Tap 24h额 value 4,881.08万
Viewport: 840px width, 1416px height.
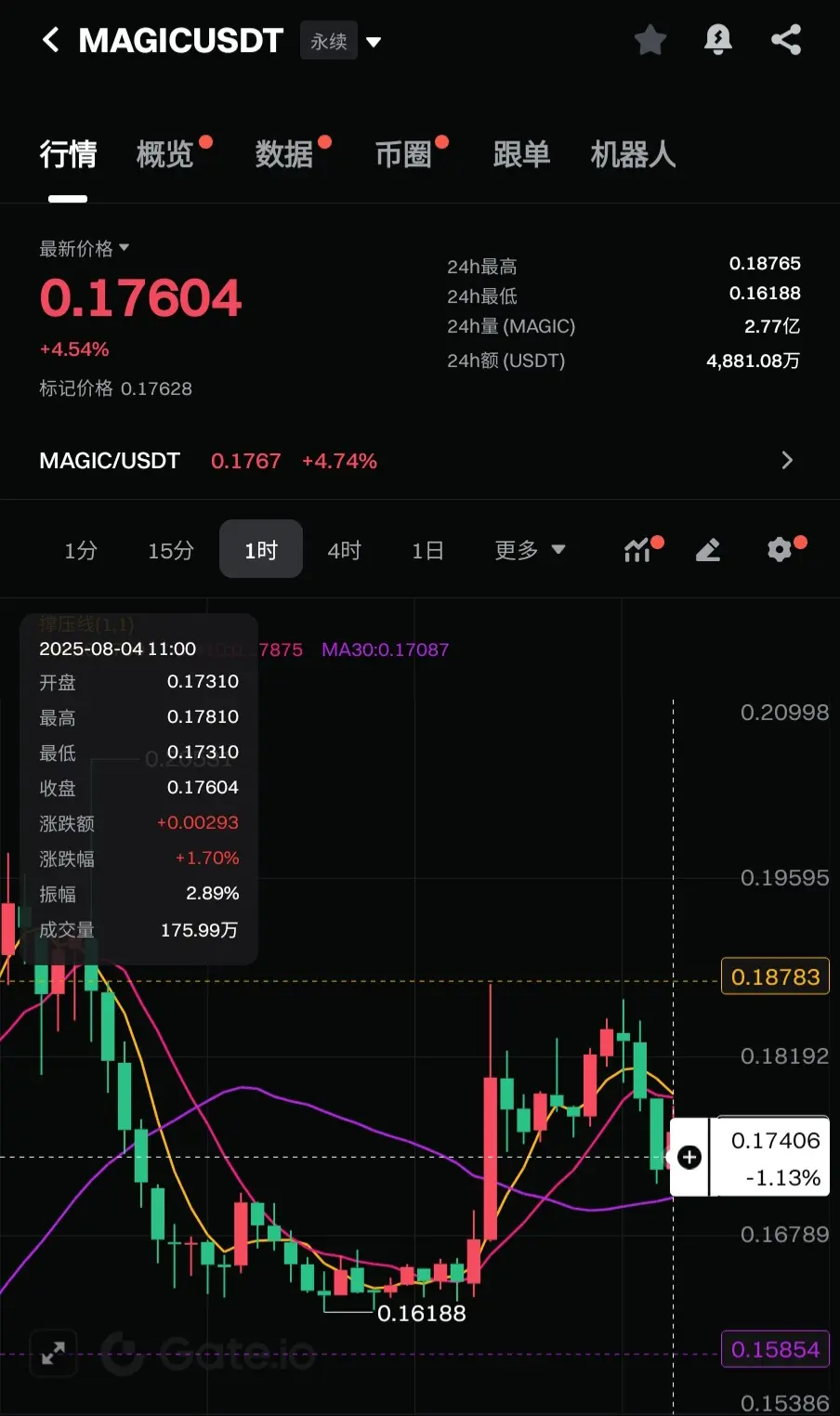click(x=753, y=361)
